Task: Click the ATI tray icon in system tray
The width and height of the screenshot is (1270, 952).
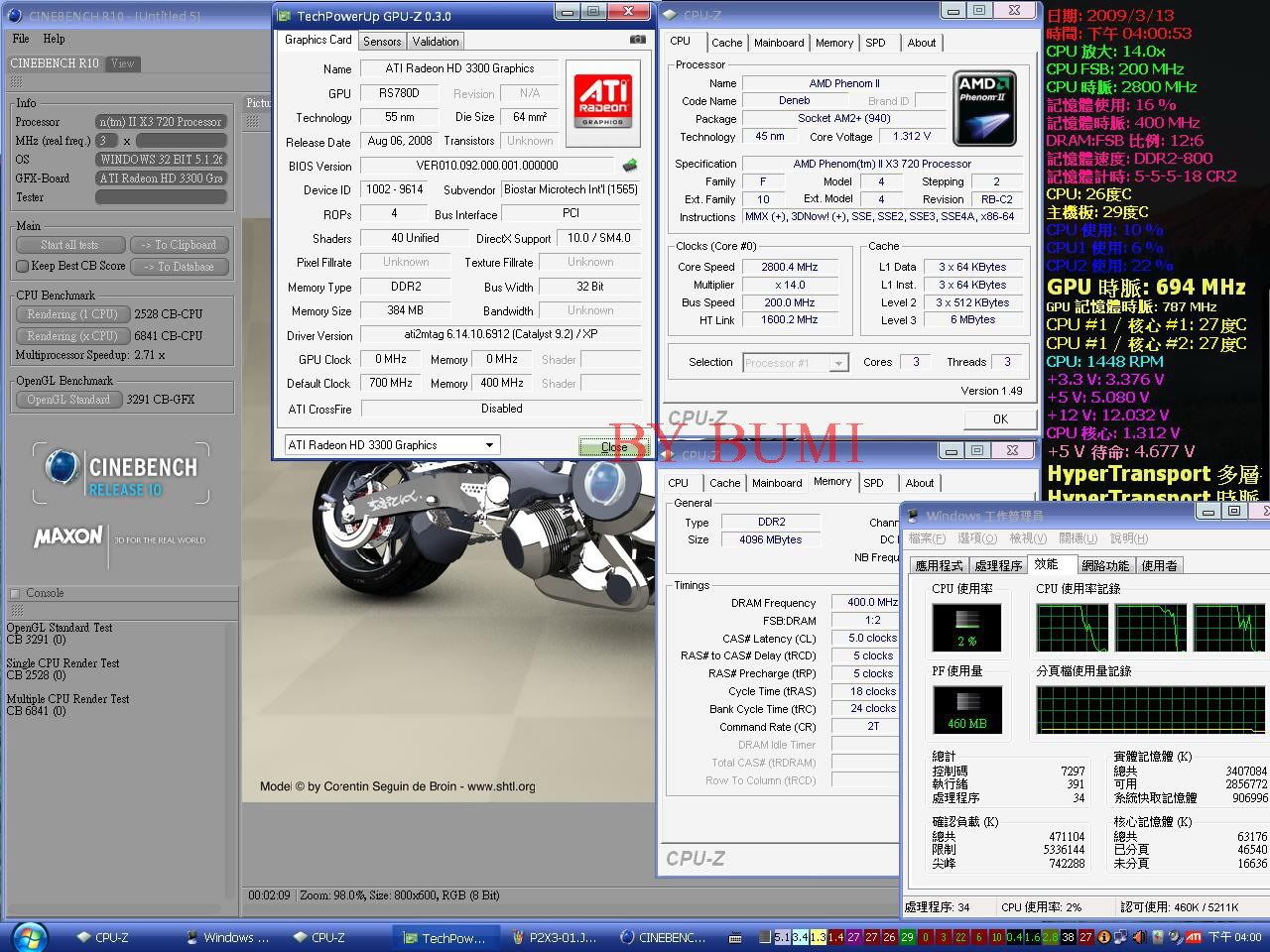Action: click(x=1194, y=936)
